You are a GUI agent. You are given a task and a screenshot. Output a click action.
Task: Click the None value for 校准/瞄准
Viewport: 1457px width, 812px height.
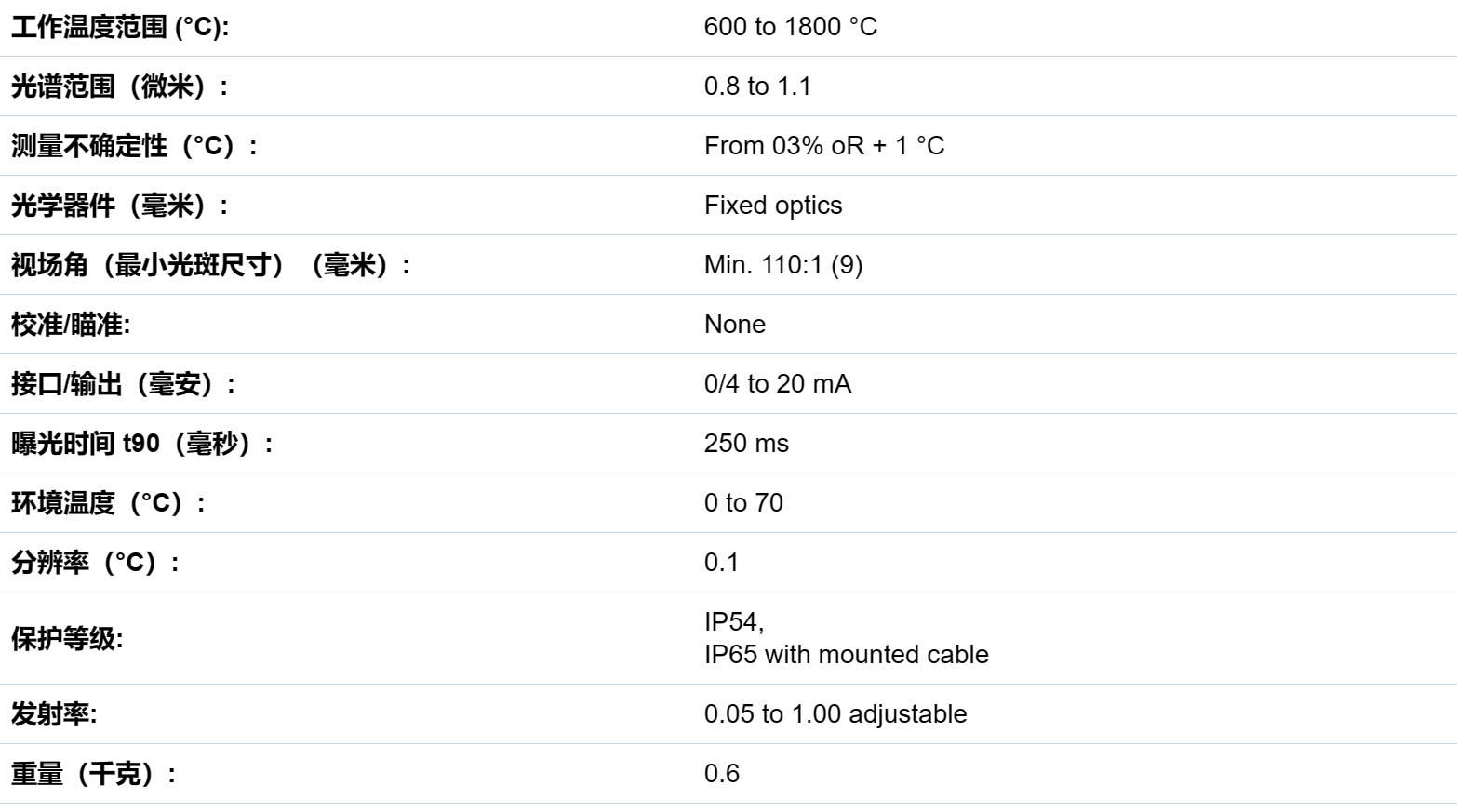click(x=734, y=325)
